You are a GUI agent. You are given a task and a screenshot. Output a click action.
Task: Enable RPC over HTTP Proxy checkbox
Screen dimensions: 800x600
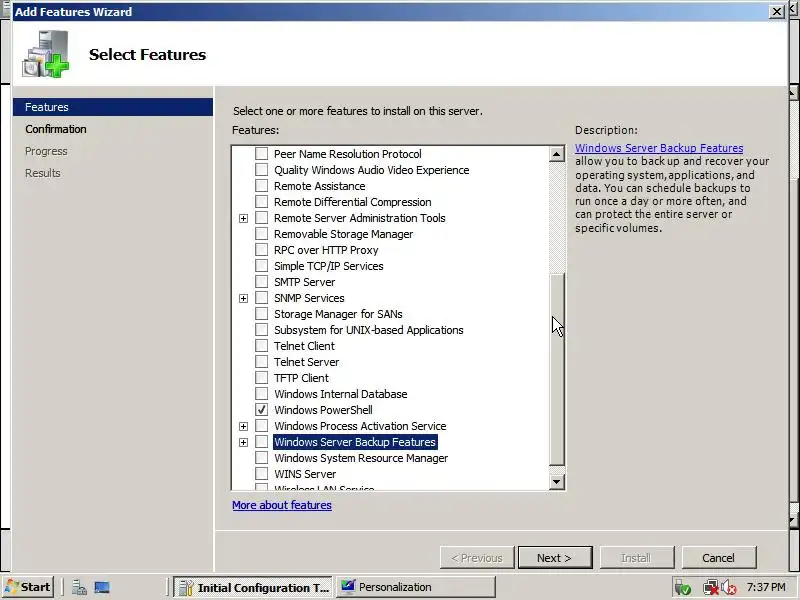coord(261,249)
